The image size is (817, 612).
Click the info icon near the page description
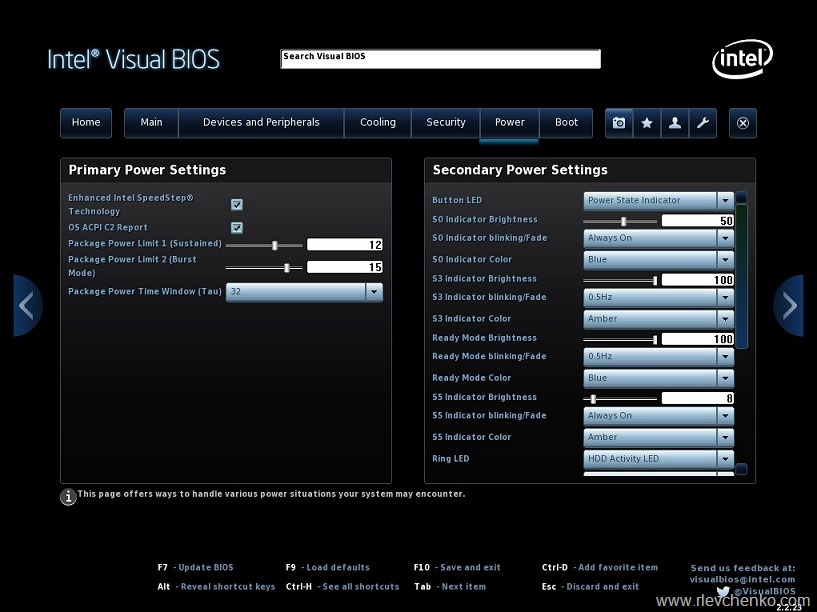click(x=68, y=496)
